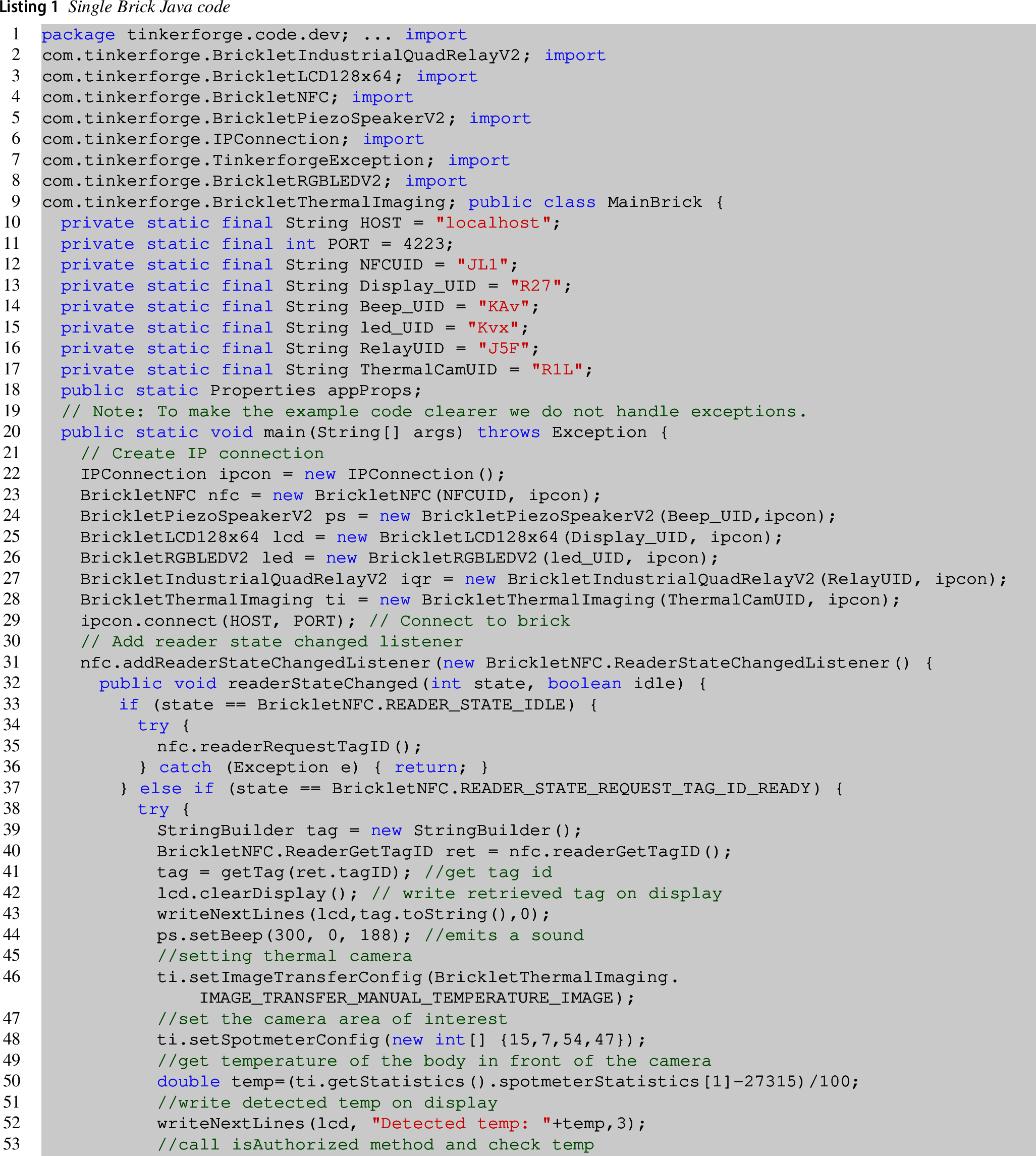Viewport: 1036px width, 1156px height.
Task: Click 'IMAGE_TRANSFER_MANUAL_TEMPERATURE_IMAGE' constant
Action: coord(406,999)
